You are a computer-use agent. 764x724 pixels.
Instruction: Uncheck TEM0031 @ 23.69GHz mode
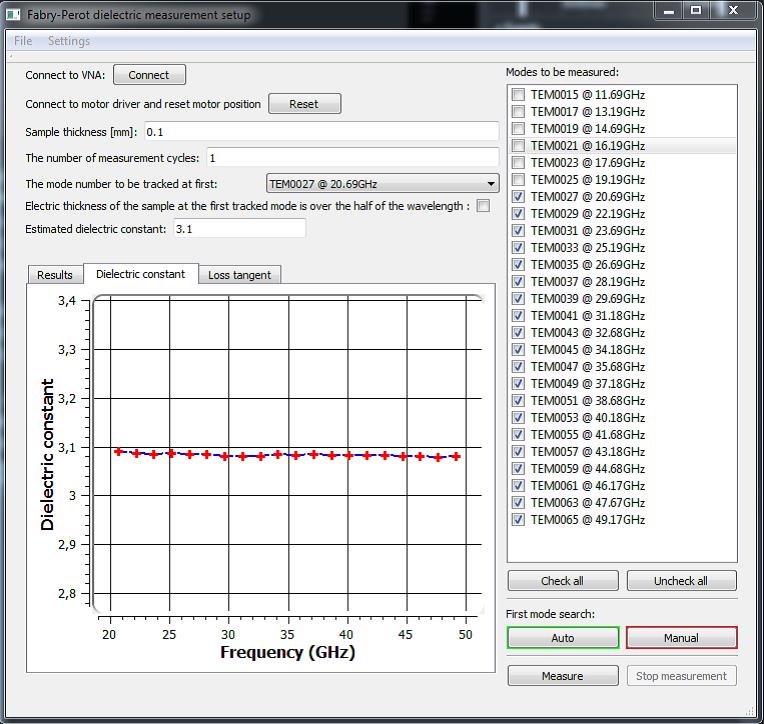[518, 231]
